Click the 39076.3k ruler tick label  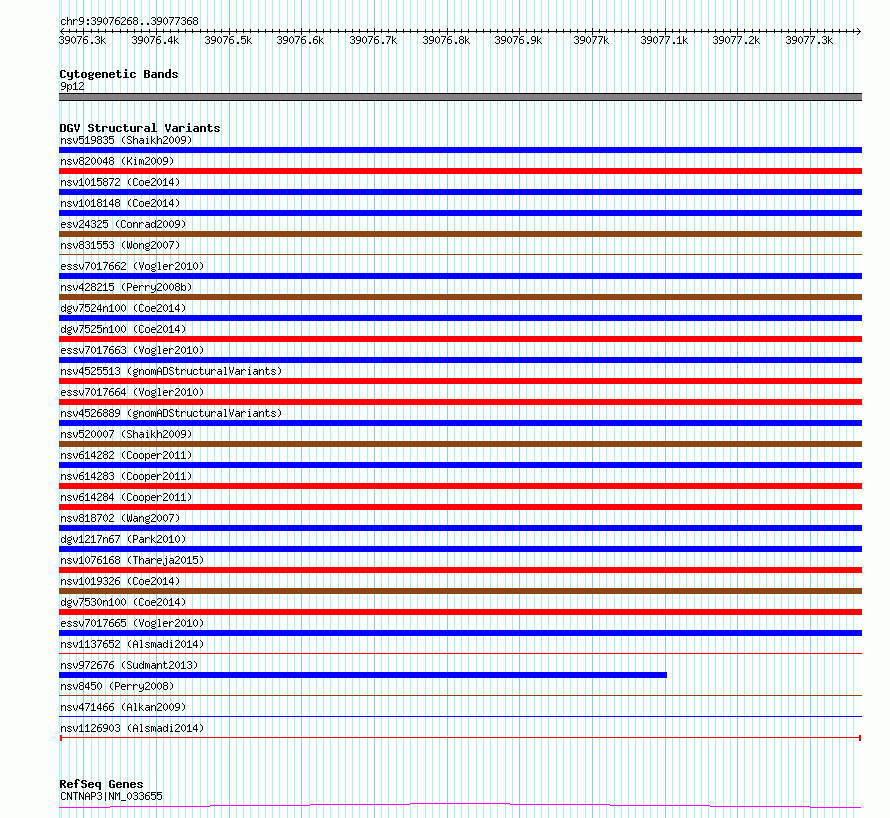coord(82,40)
